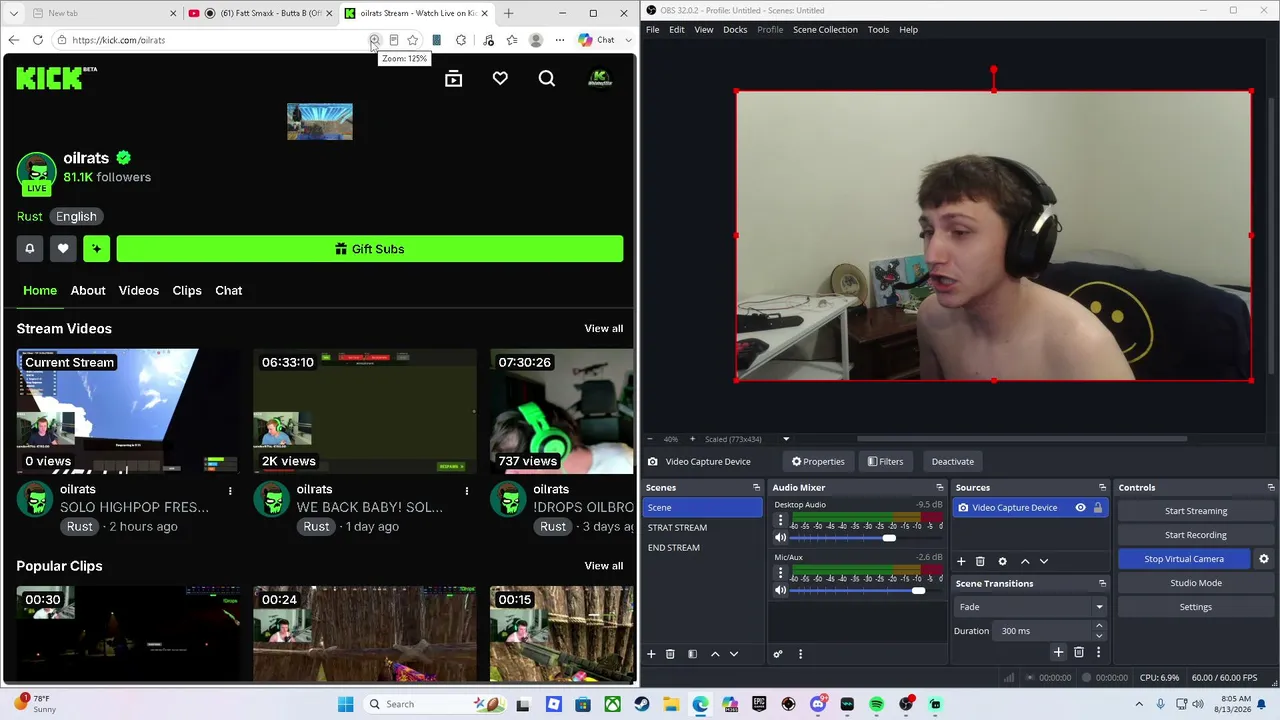Open OBS Tools menu
This screenshot has height=720, width=1280.
tap(878, 30)
